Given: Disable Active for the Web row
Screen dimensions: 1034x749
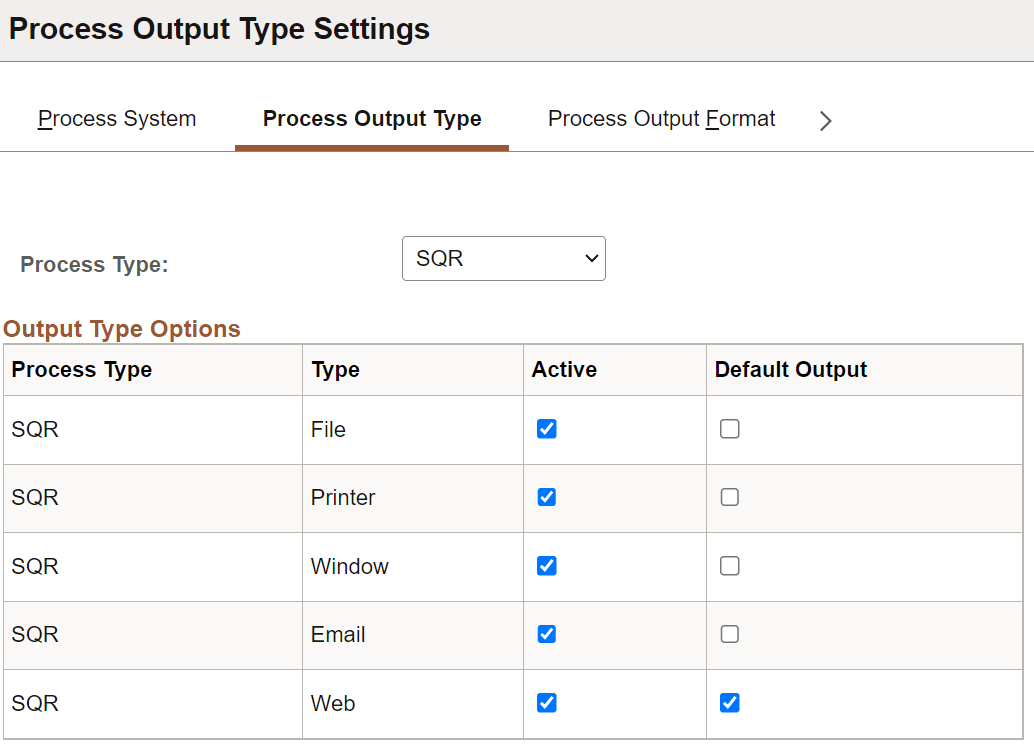Looking at the screenshot, I should (x=546, y=703).
